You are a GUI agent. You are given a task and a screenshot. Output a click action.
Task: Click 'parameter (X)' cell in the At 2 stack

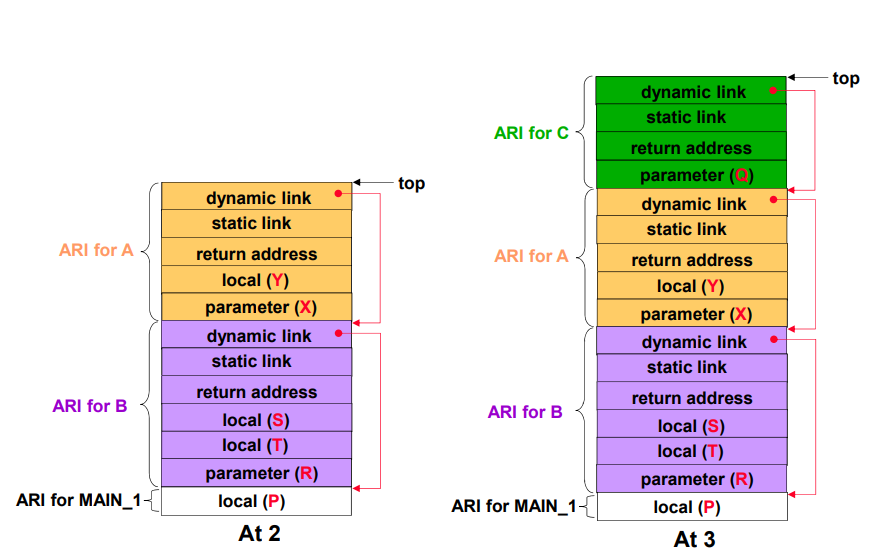tap(257, 306)
